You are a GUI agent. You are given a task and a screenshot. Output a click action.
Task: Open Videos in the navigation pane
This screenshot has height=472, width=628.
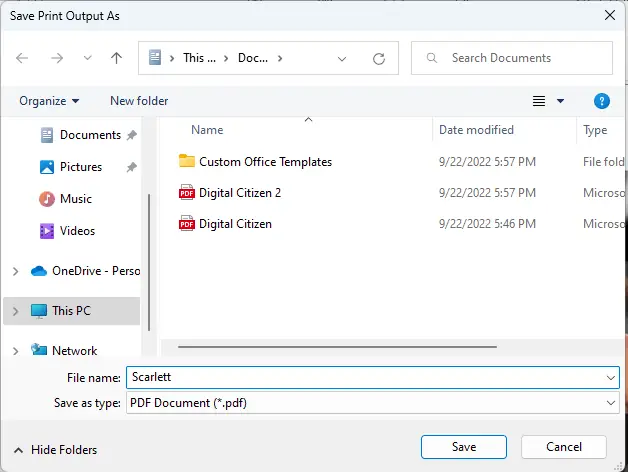click(77, 231)
